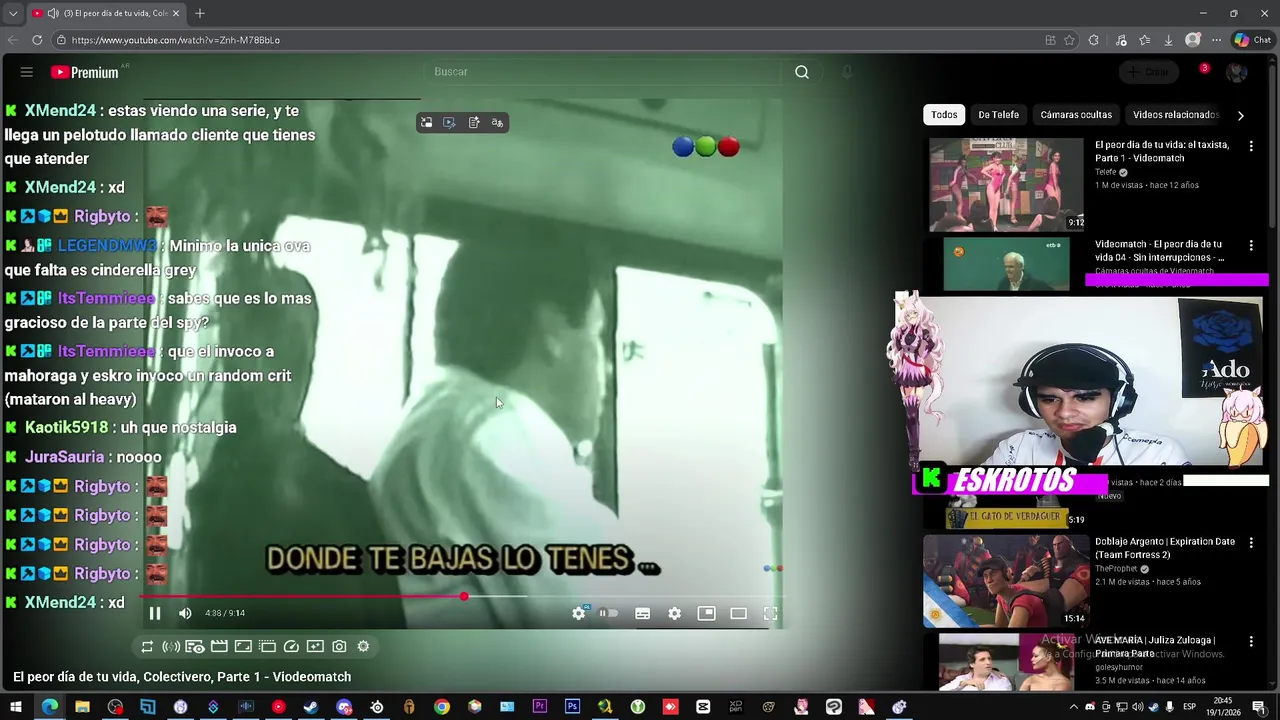Image resolution: width=1280 pixels, height=720 pixels.
Task: Toggle subtitles on the player
Action: click(x=642, y=613)
